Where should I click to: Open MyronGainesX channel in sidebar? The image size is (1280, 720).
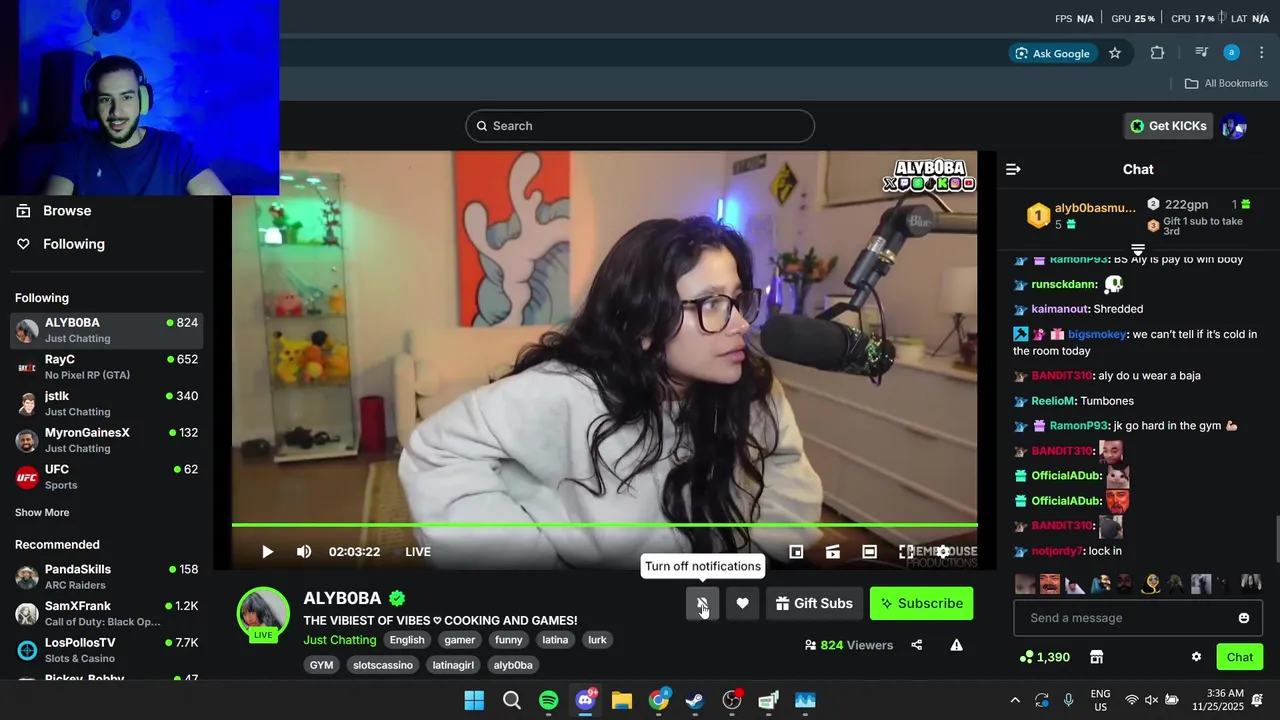click(x=106, y=440)
